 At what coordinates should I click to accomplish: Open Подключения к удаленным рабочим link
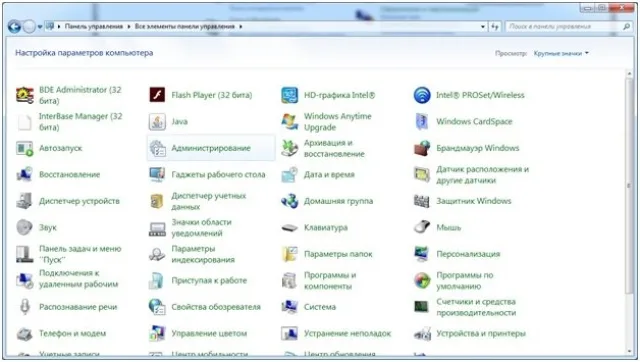[x=78, y=278]
